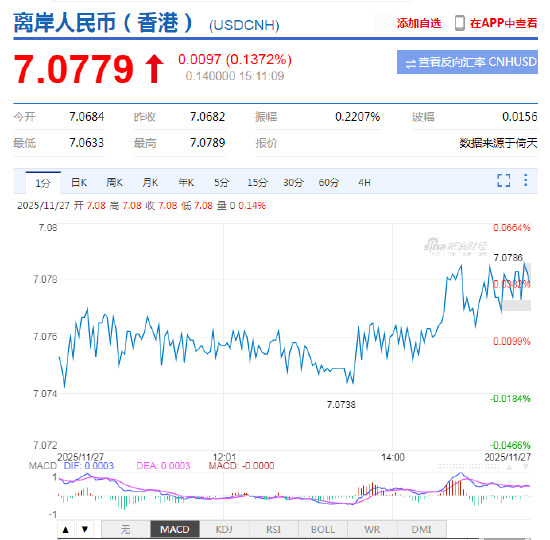Click the DIF: 0.0003 readout
Viewport: 550px width, 540px height.
(x=89, y=466)
